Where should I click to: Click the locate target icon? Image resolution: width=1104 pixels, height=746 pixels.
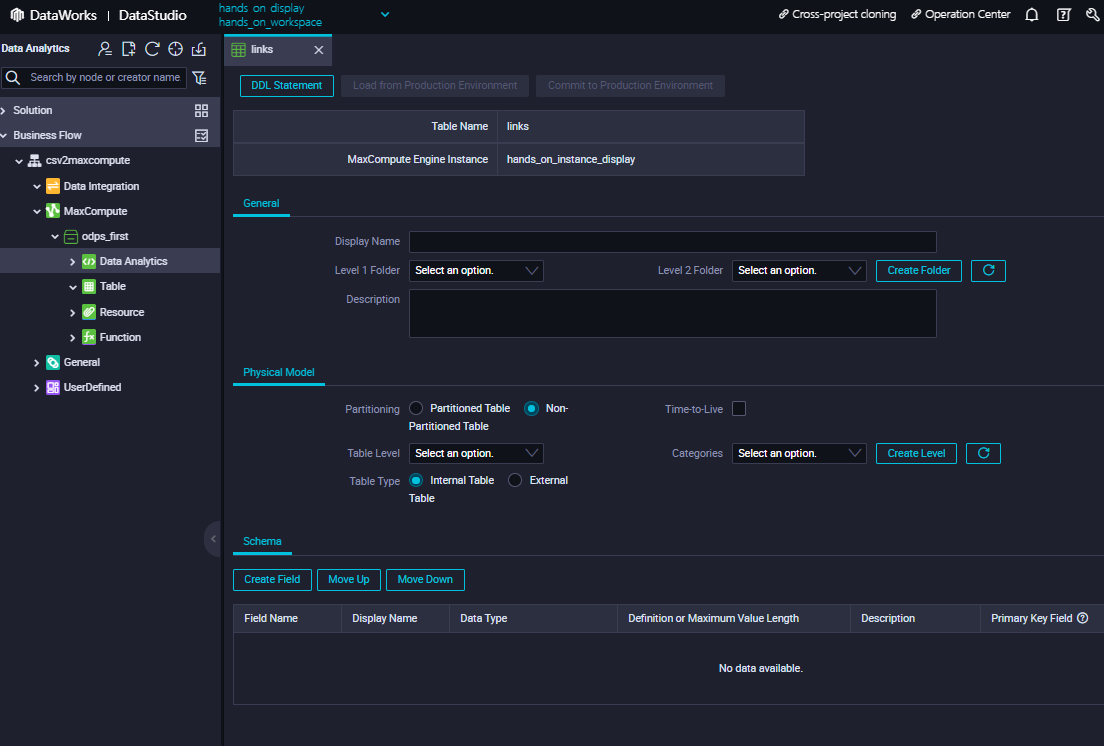pyautogui.click(x=175, y=49)
